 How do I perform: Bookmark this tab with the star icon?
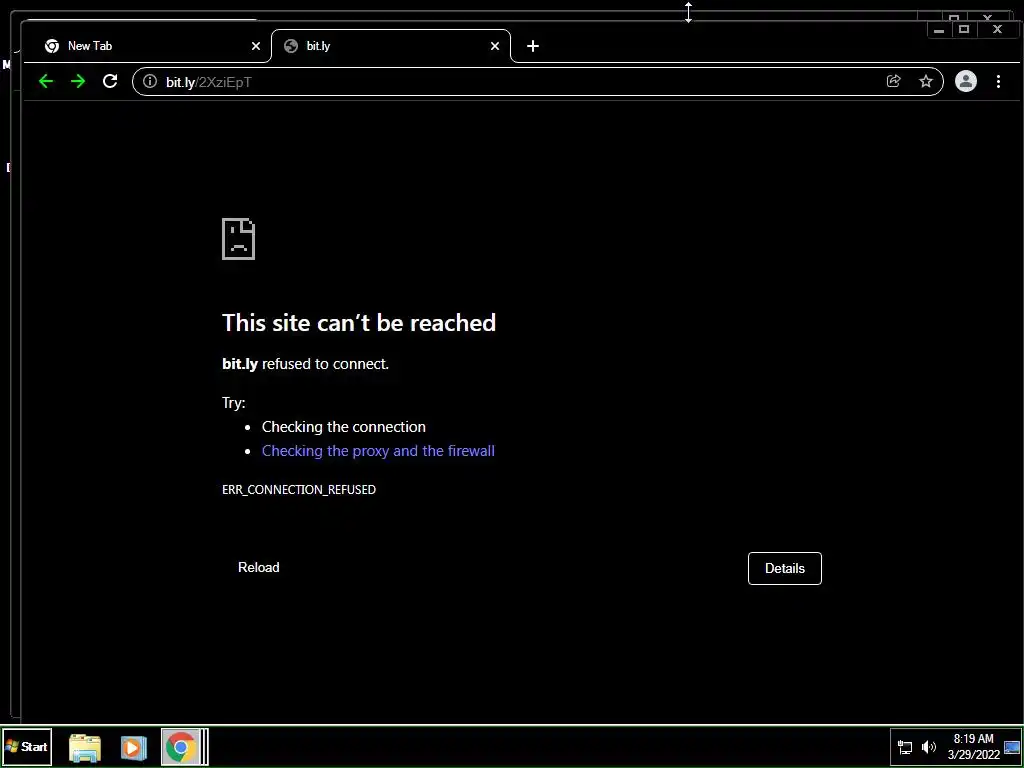click(926, 82)
